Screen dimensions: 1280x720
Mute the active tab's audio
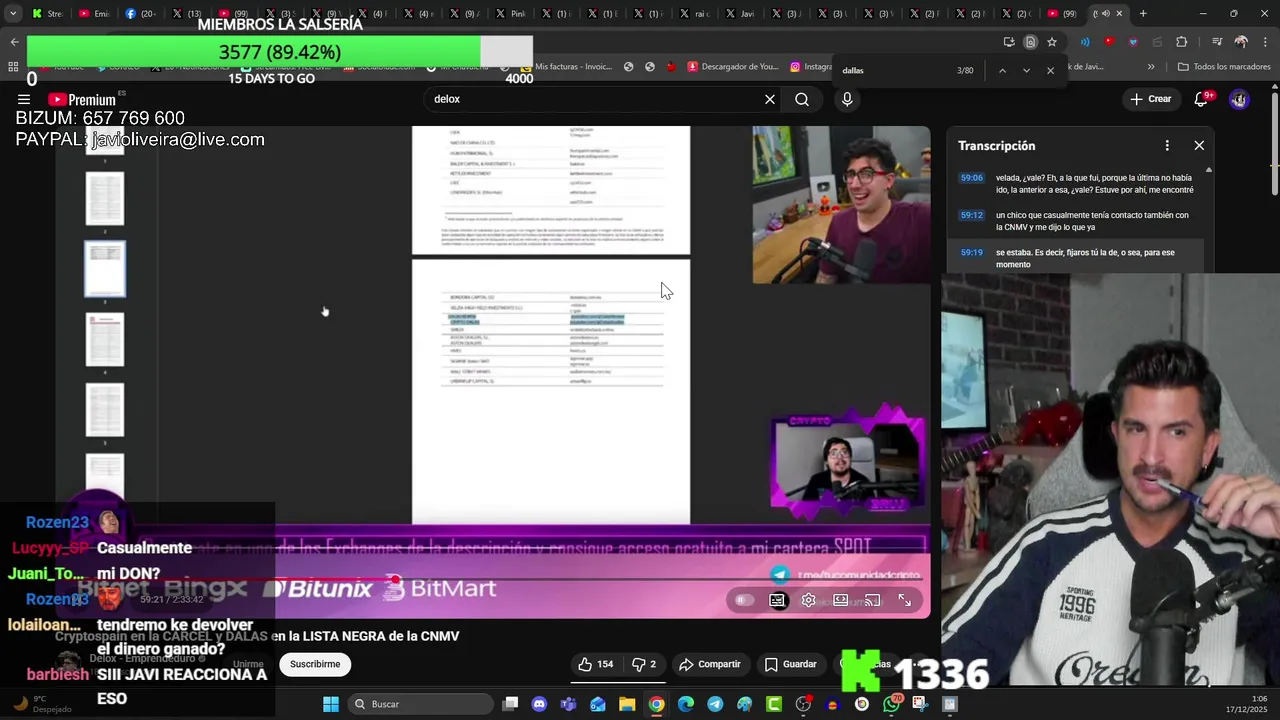point(1105,14)
